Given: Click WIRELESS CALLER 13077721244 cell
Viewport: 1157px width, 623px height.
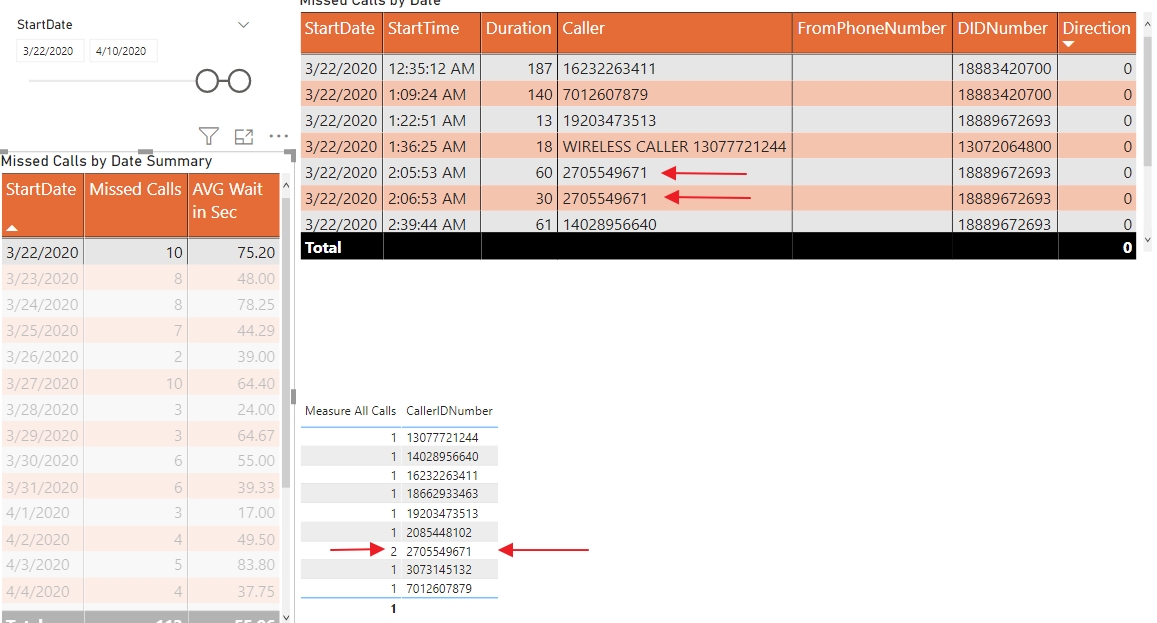Looking at the screenshot, I should point(674,146).
